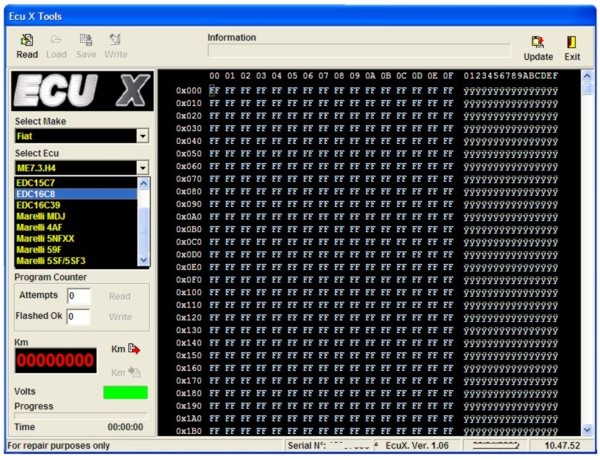Screen dimensions: 600x460
Task: Pick Marelli 5SF/5SF3 in the Ecu list
Action: click(76, 261)
